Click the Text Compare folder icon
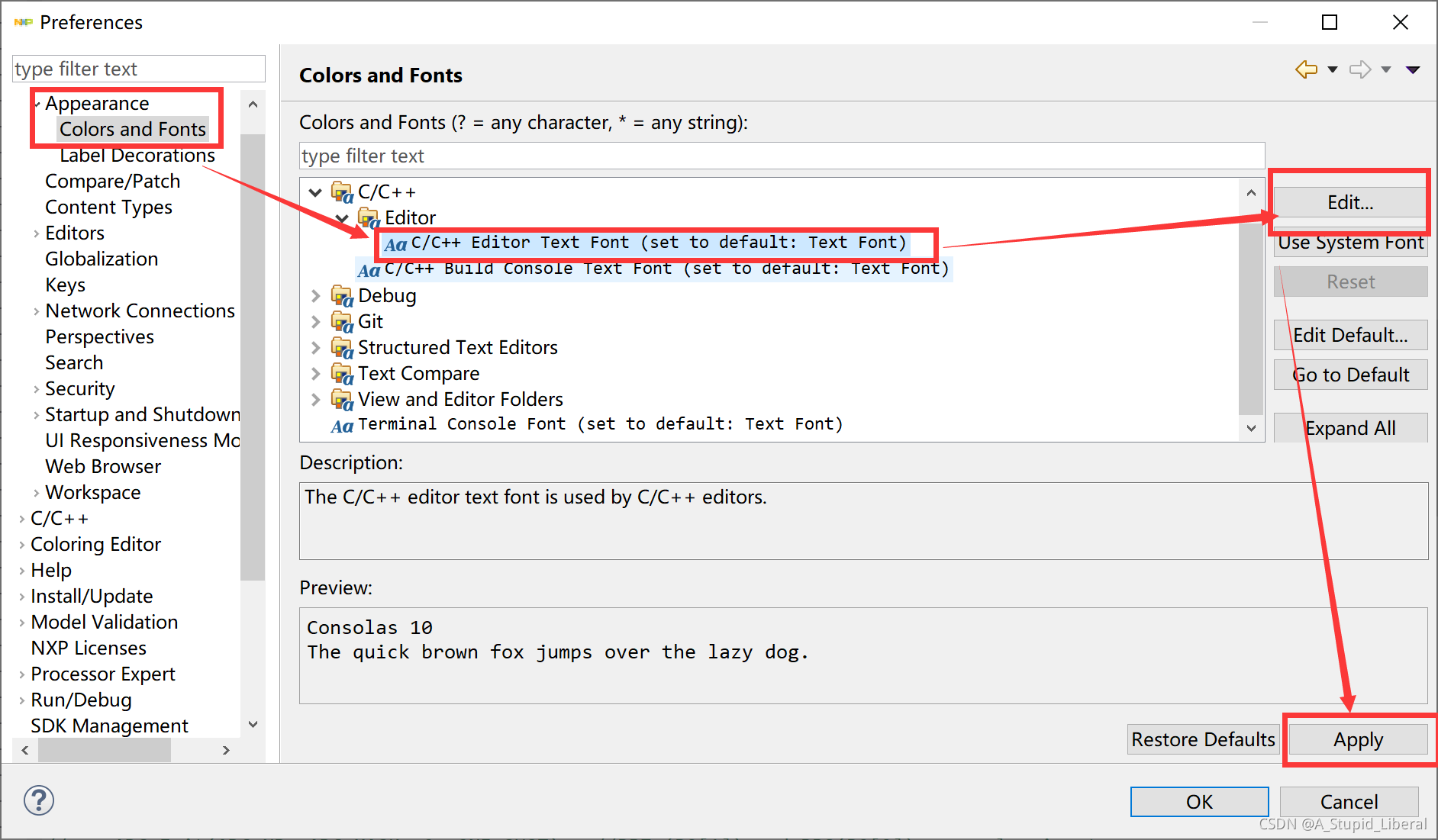The image size is (1438, 840). tap(342, 374)
